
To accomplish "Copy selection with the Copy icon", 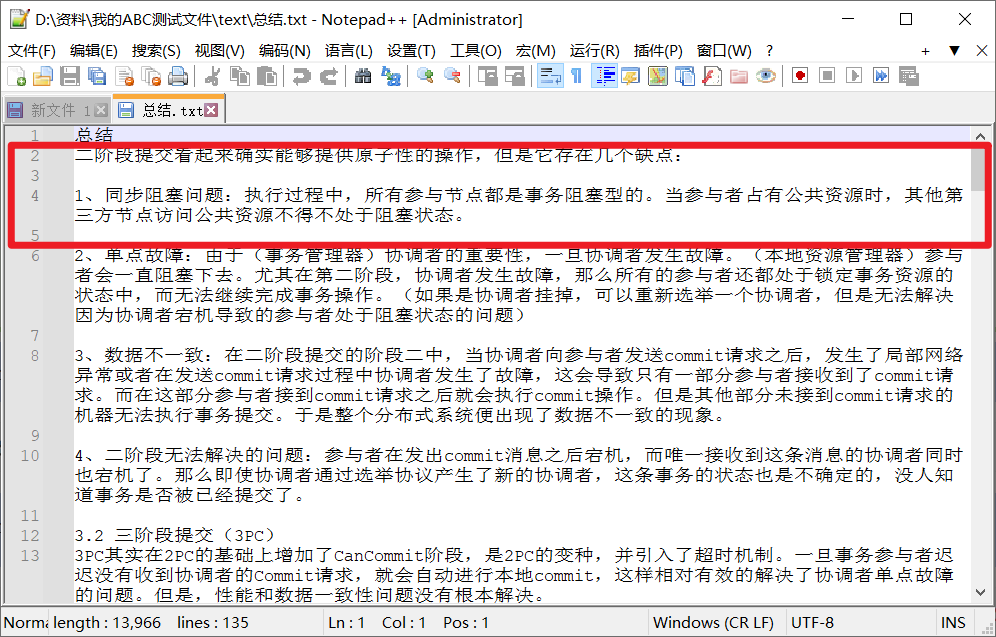I will pyautogui.click(x=239, y=76).
